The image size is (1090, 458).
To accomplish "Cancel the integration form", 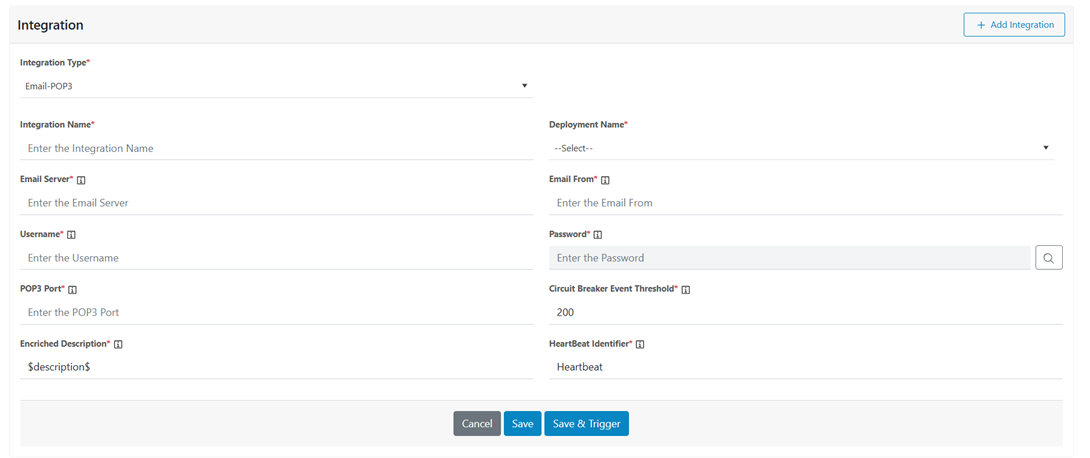I will pos(476,424).
